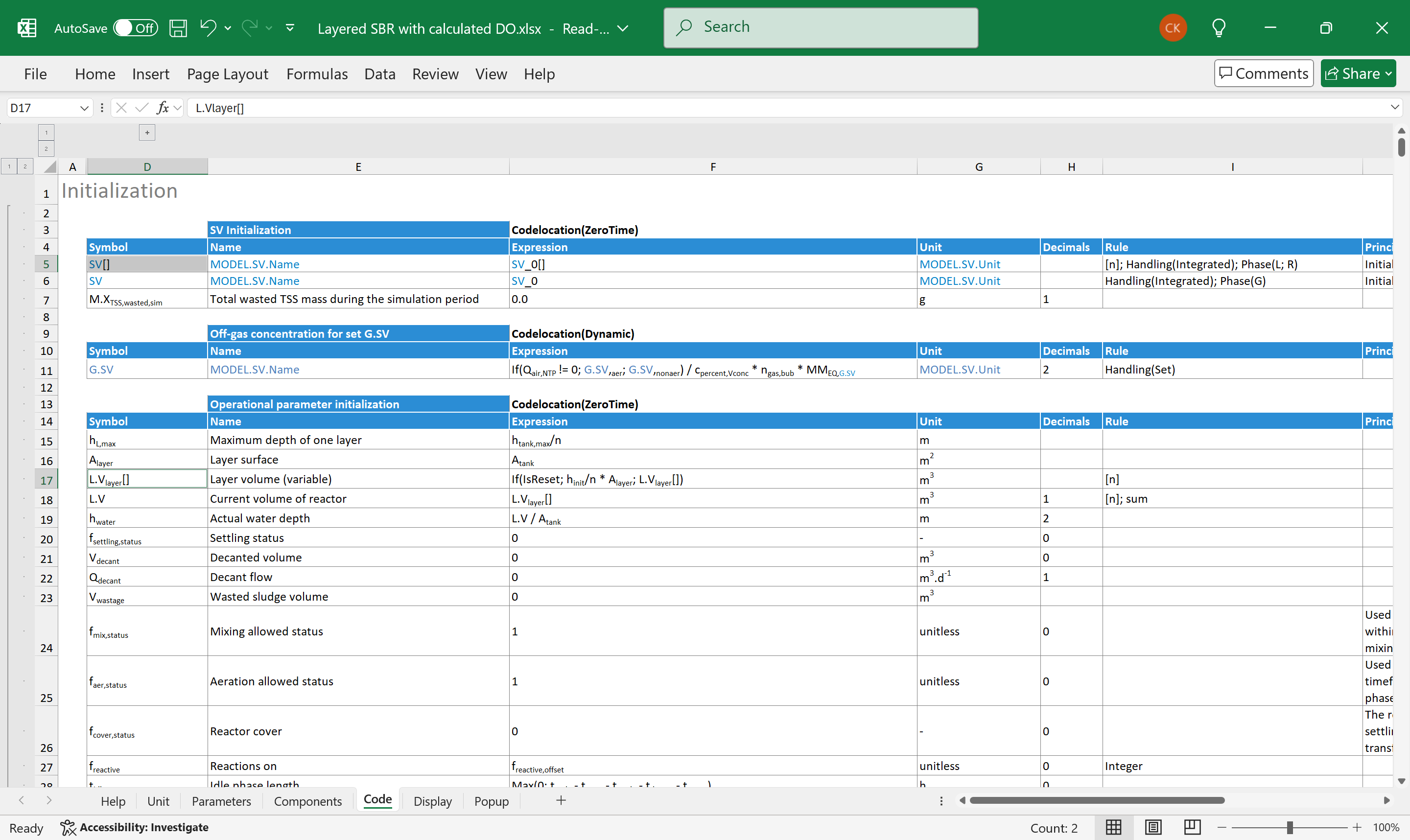The width and height of the screenshot is (1410, 840).
Task: Add a new sheet with plus icon
Action: tap(561, 800)
